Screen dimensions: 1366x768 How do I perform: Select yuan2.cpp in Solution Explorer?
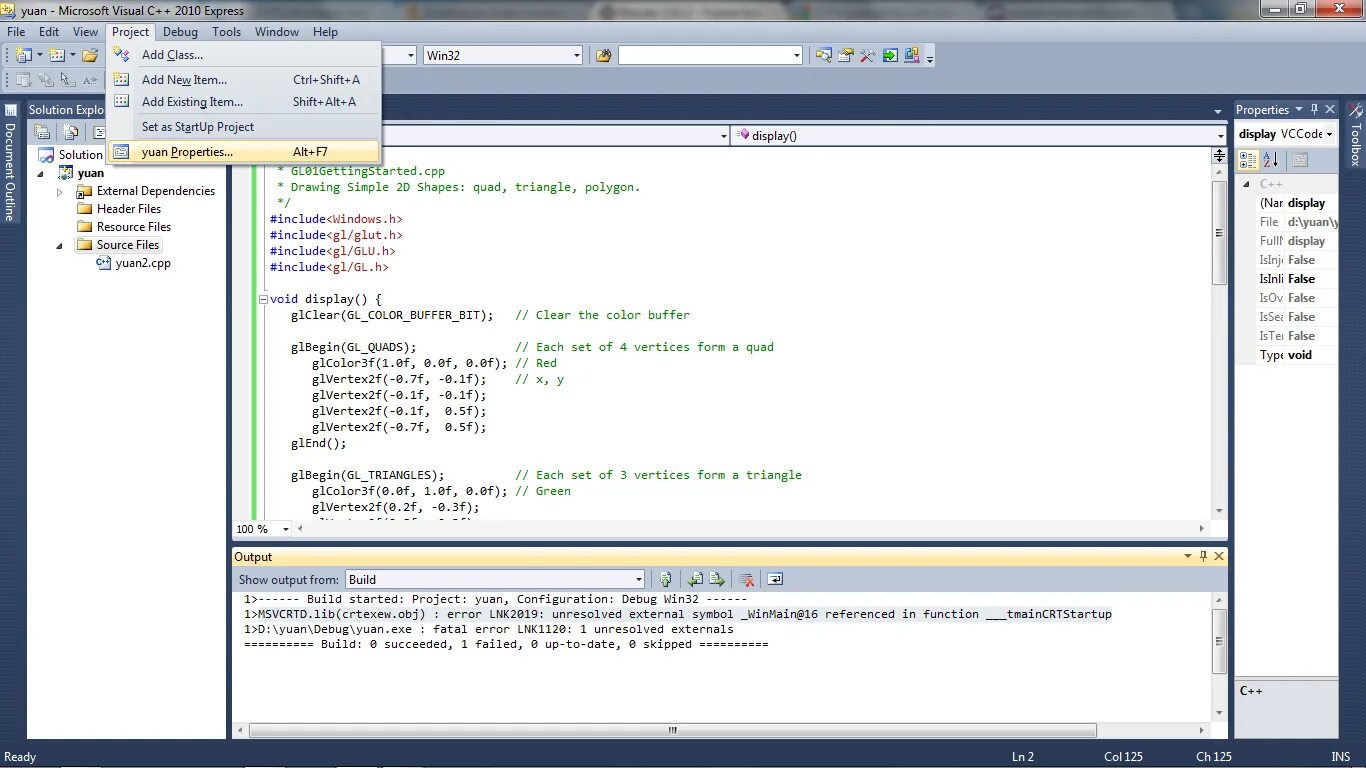pyautogui.click(x=143, y=263)
